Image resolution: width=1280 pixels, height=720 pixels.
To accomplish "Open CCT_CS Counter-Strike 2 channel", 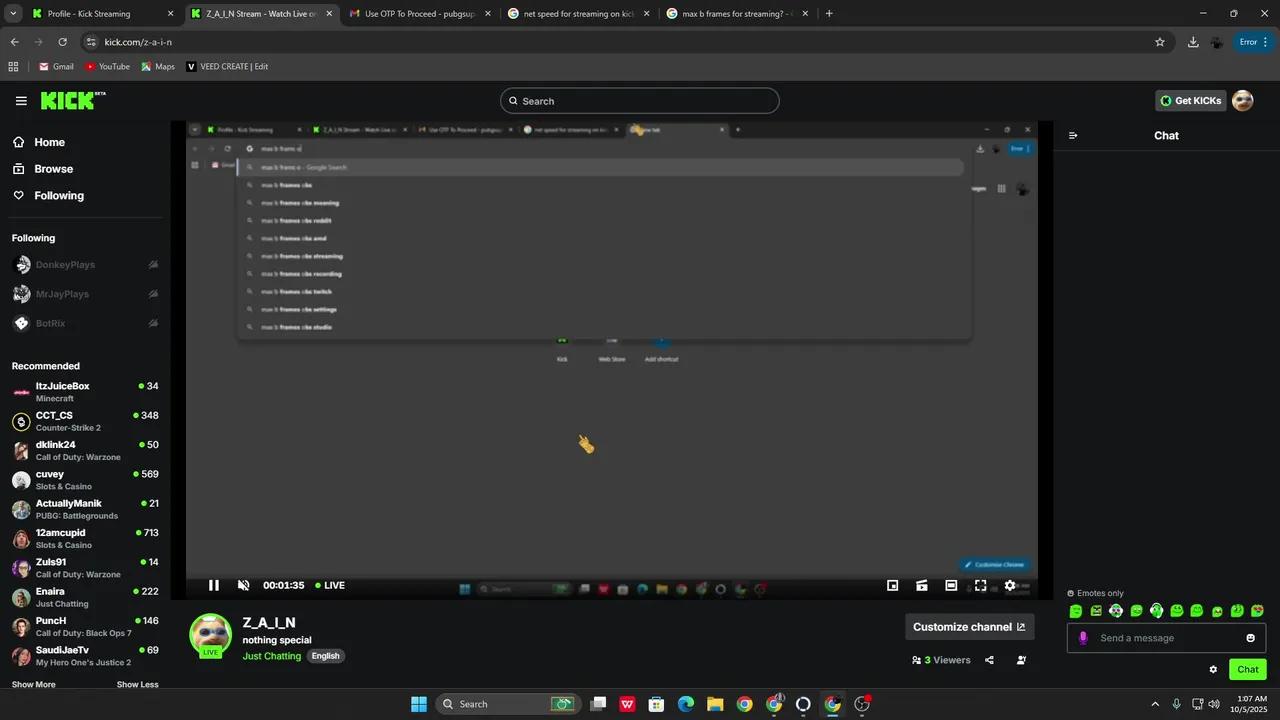I will click(x=85, y=421).
